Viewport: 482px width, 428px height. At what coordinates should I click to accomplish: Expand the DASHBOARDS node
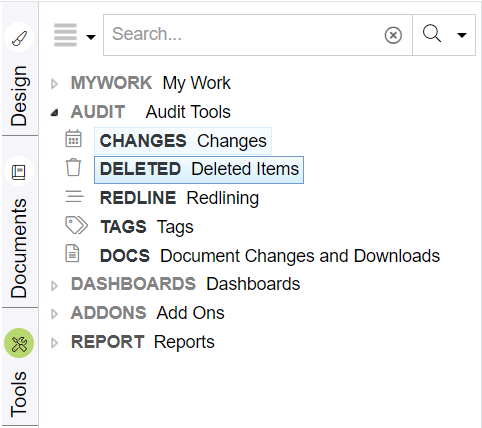click(55, 285)
